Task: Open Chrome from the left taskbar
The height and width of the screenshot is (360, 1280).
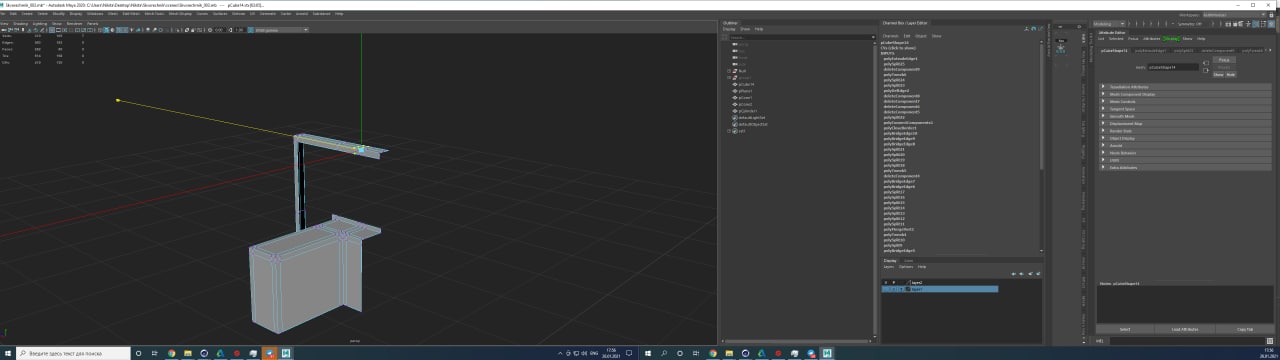Action: coord(172,353)
